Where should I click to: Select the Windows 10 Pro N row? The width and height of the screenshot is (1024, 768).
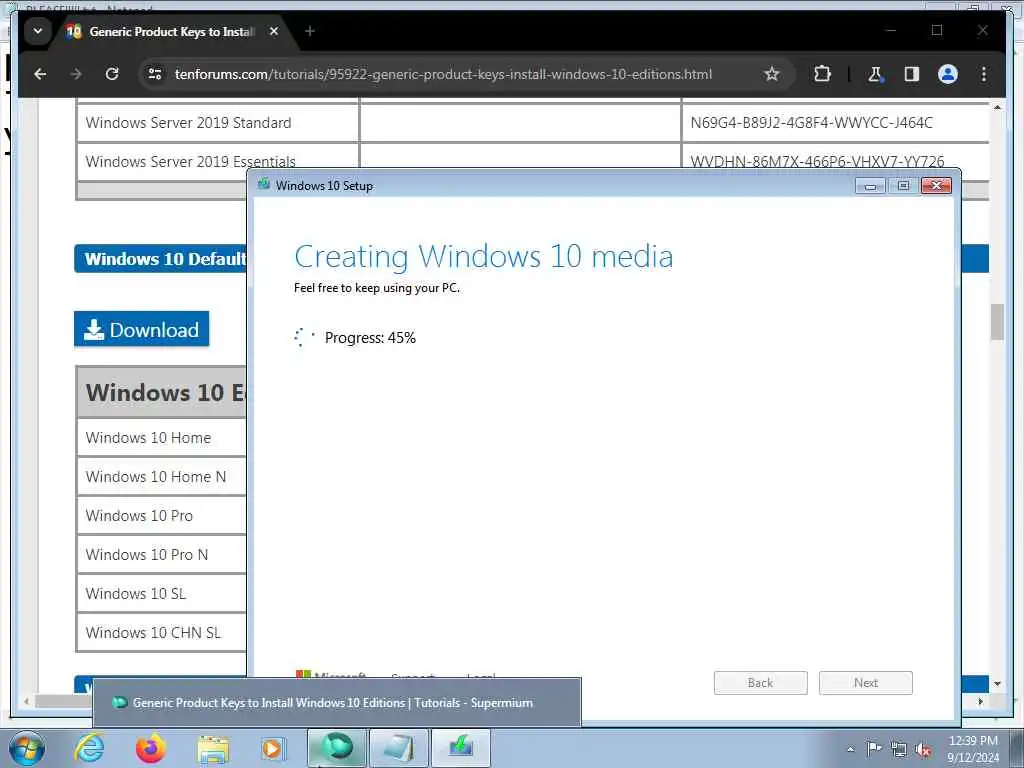tap(162, 554)
